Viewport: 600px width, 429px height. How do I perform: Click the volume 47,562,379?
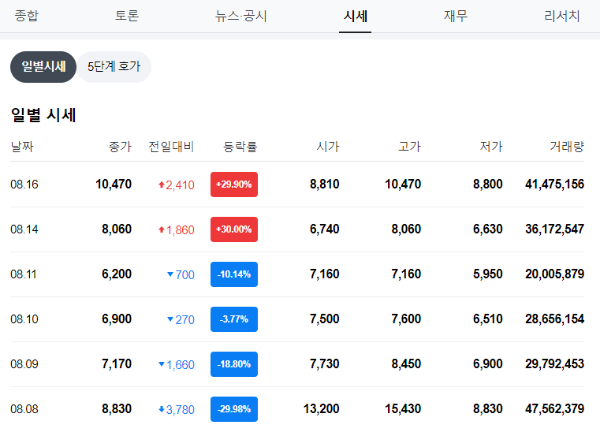[x=554, y=409]
